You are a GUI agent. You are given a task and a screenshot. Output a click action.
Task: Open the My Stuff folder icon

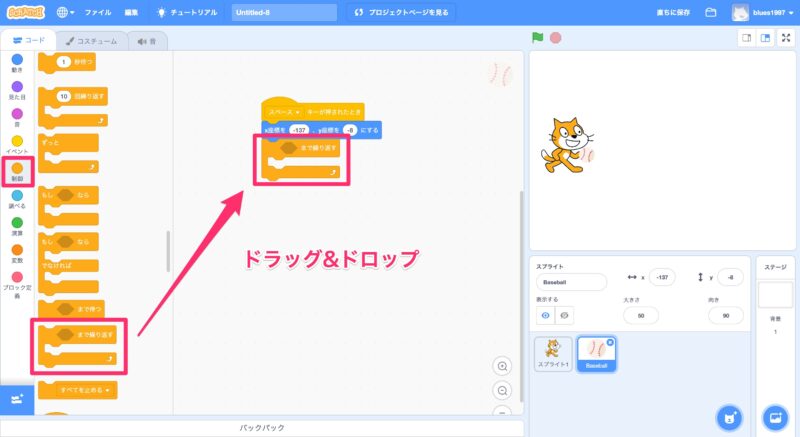(711, 13)
